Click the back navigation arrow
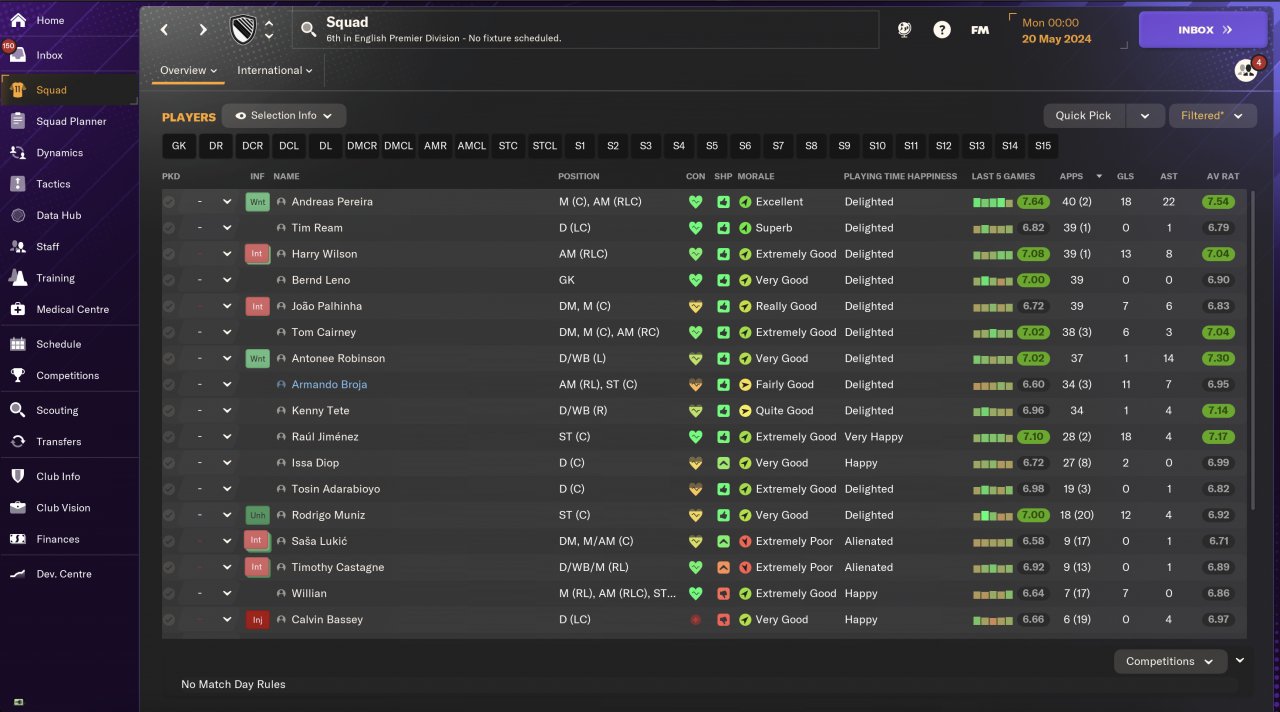The width and height of the screenshot is (1280, 712). (x=165, y=30)
